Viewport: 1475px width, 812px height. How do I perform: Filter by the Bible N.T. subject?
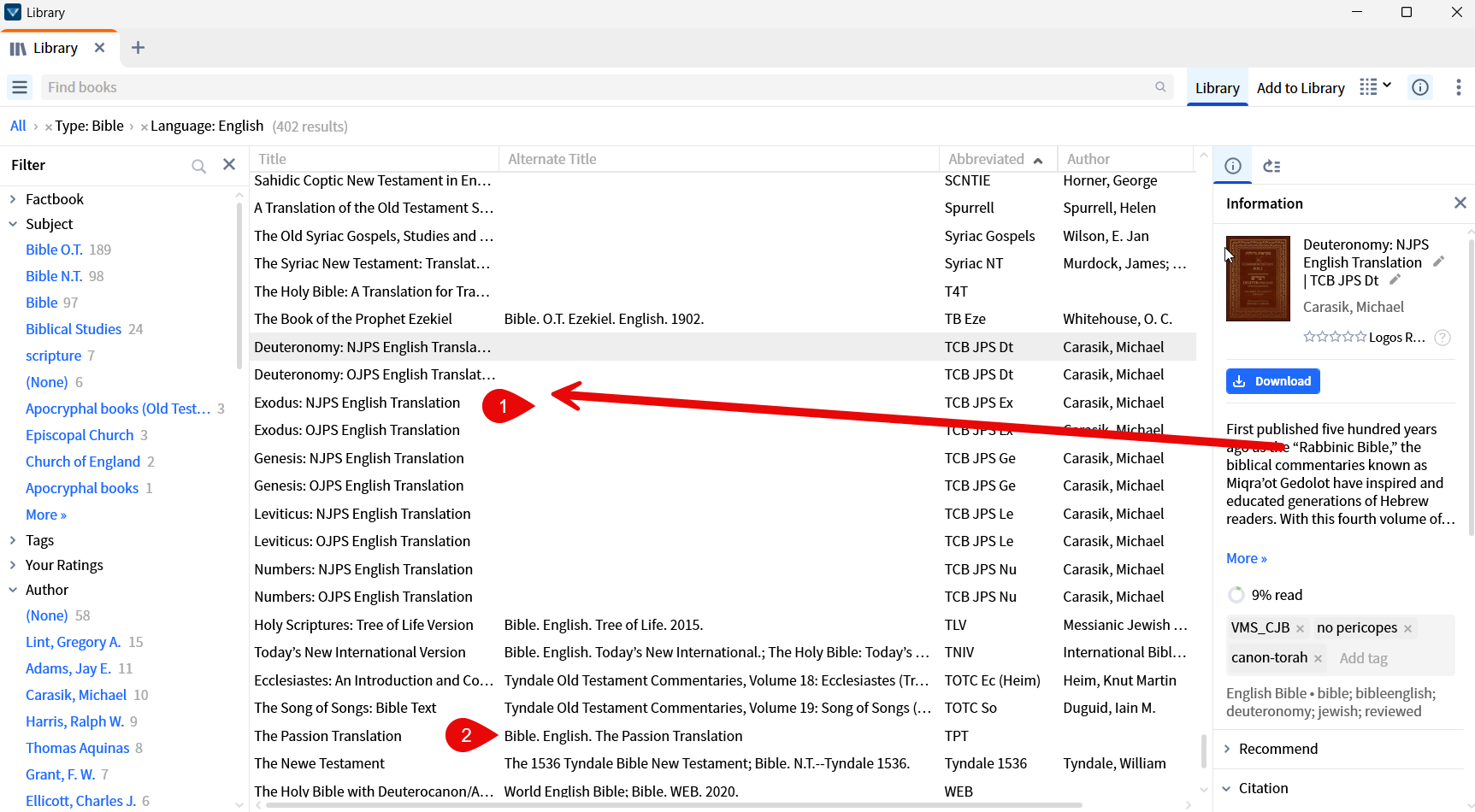coord(54,276)
